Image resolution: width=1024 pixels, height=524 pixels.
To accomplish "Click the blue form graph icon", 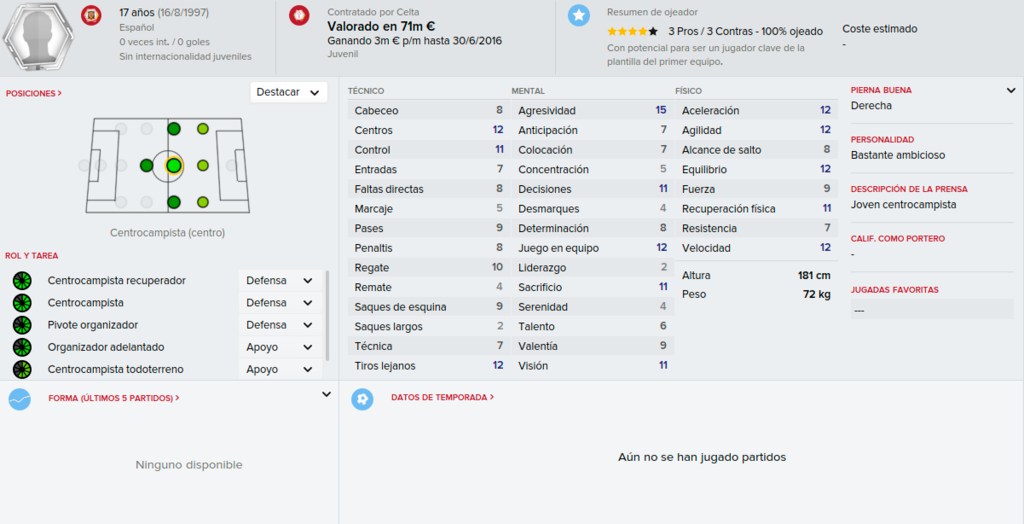I will [x=20, y=399].
